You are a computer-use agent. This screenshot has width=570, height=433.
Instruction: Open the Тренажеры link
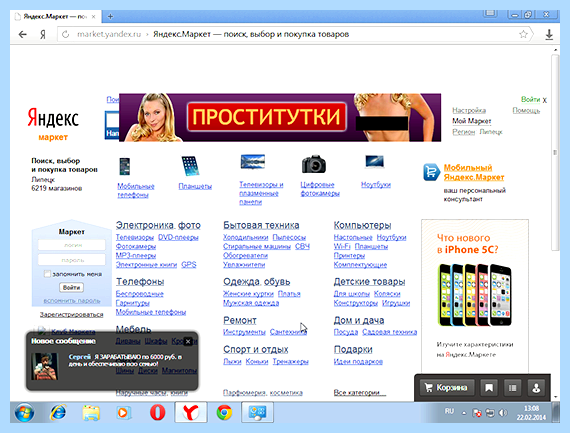point(290,361)
